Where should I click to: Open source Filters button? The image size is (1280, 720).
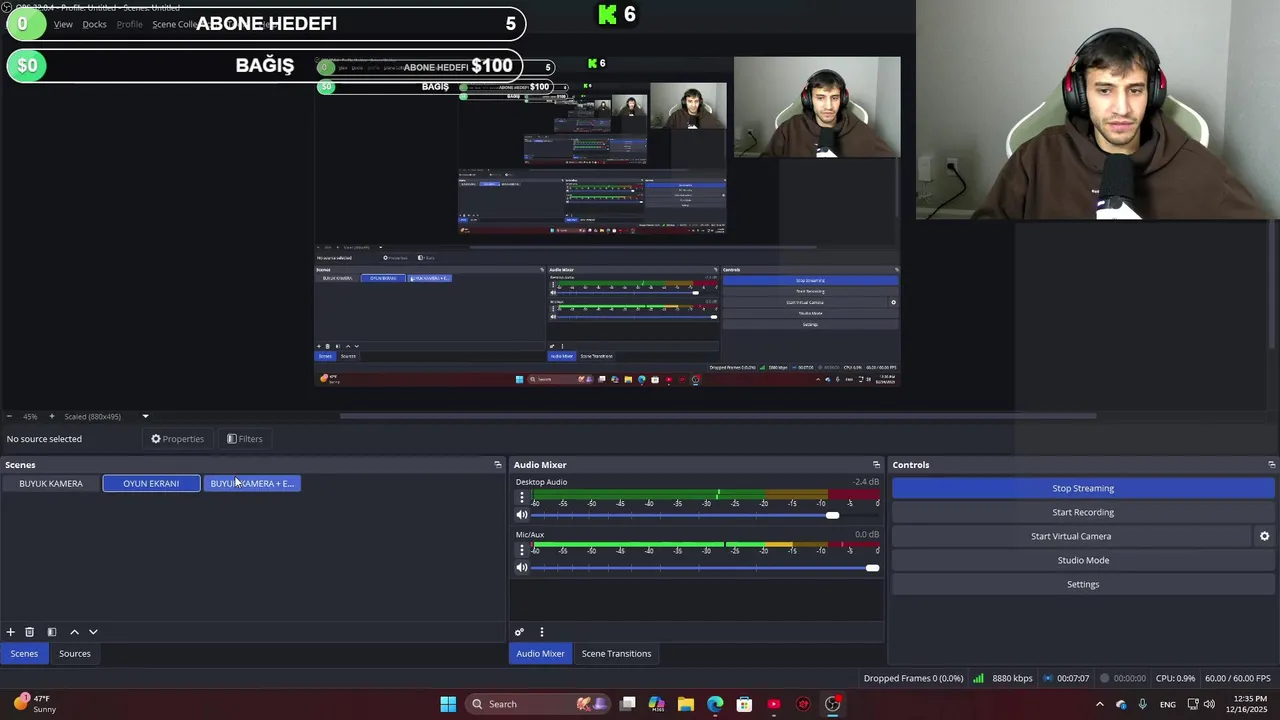tap(244, 439)
